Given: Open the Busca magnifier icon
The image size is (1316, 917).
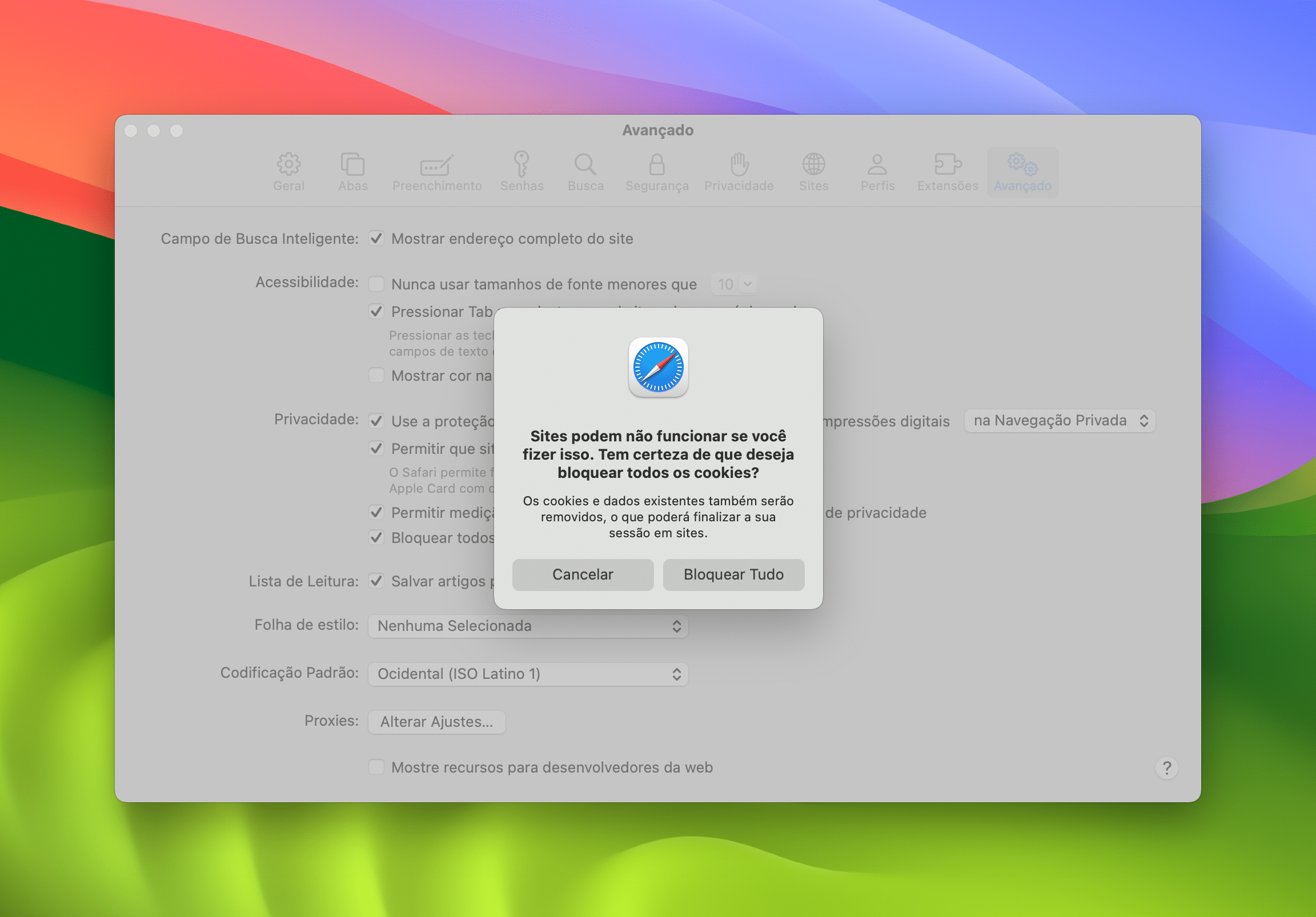Looking at the screenshot, I should (585, 164).
